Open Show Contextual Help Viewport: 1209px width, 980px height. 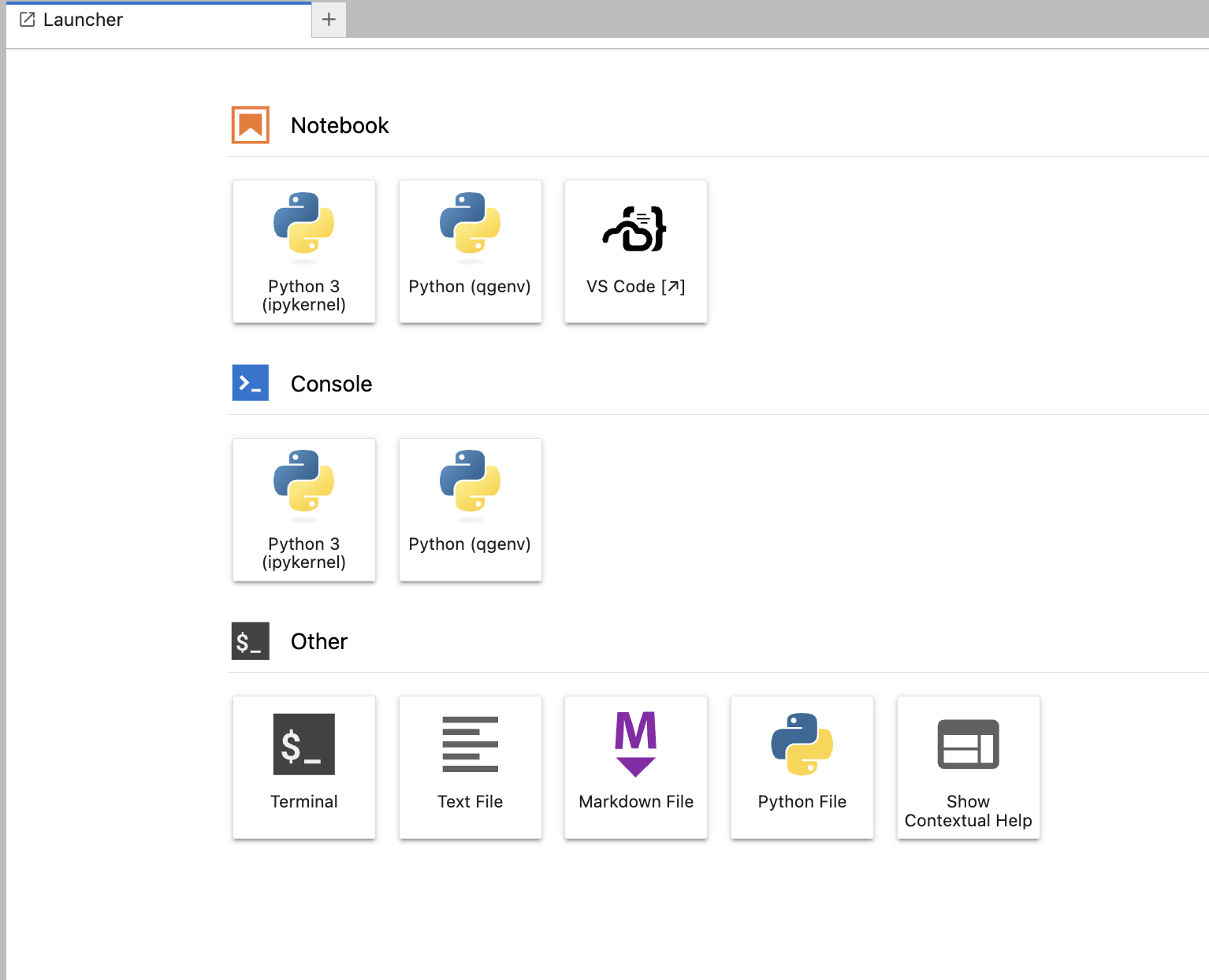tap(968, 767)
